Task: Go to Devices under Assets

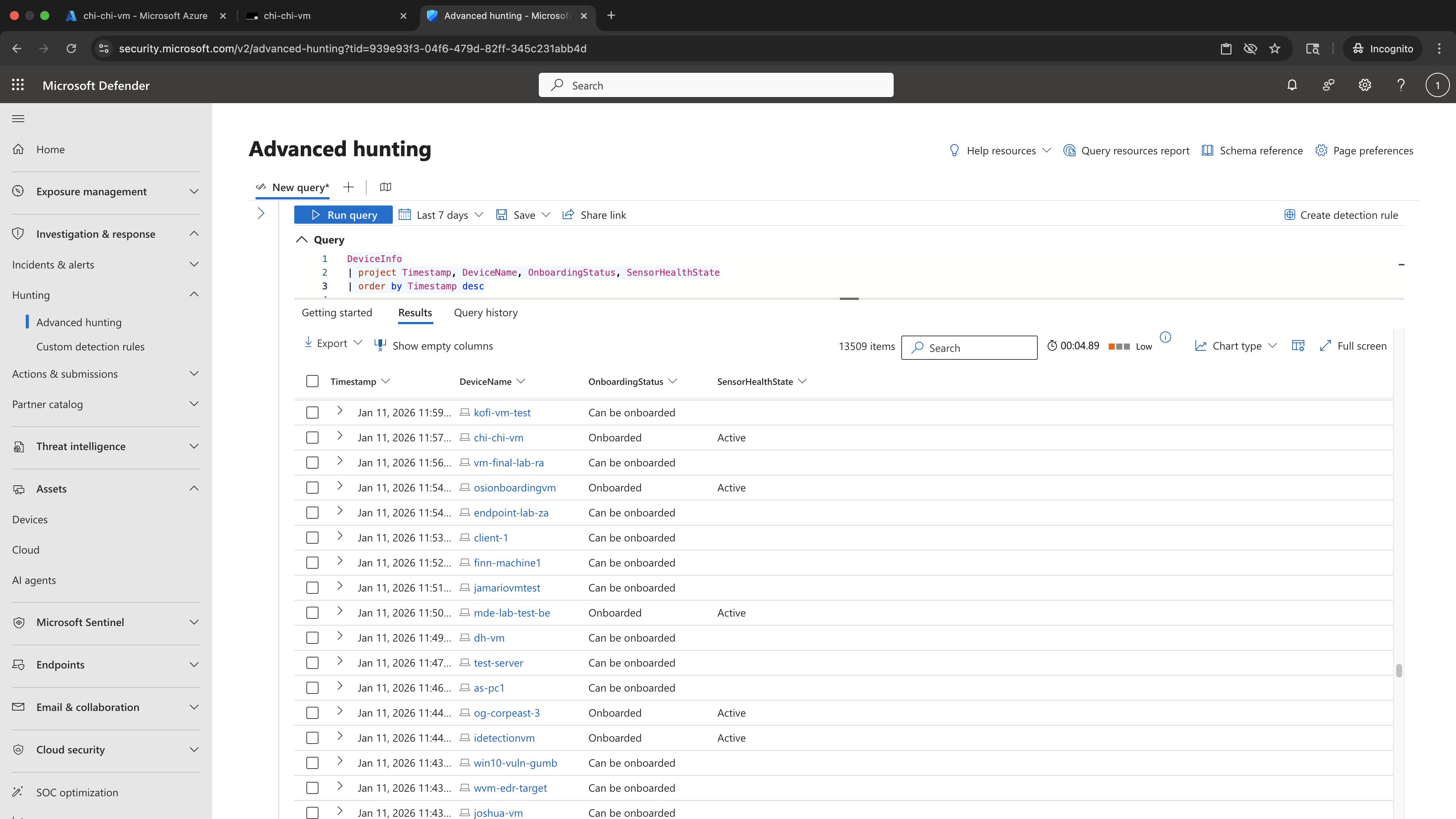Action: 30,519
